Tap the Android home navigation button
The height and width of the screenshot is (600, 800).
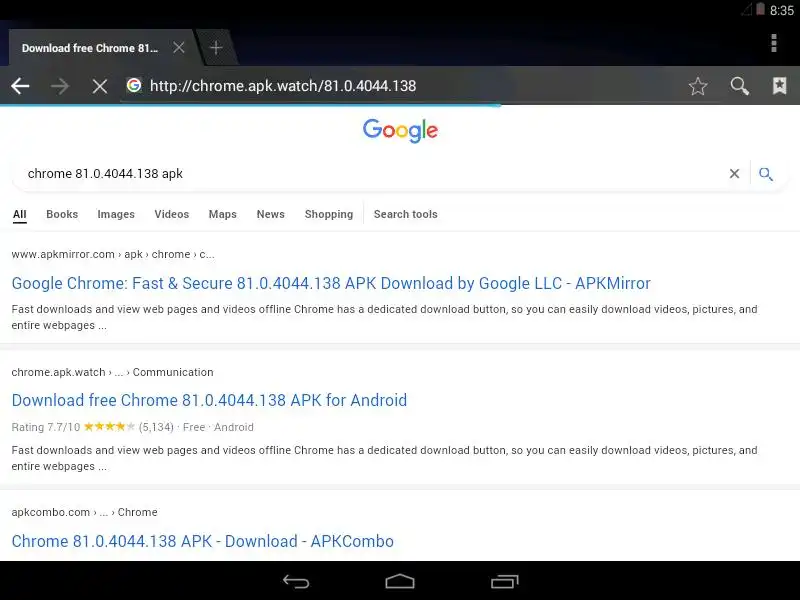(x=400, y=581)
